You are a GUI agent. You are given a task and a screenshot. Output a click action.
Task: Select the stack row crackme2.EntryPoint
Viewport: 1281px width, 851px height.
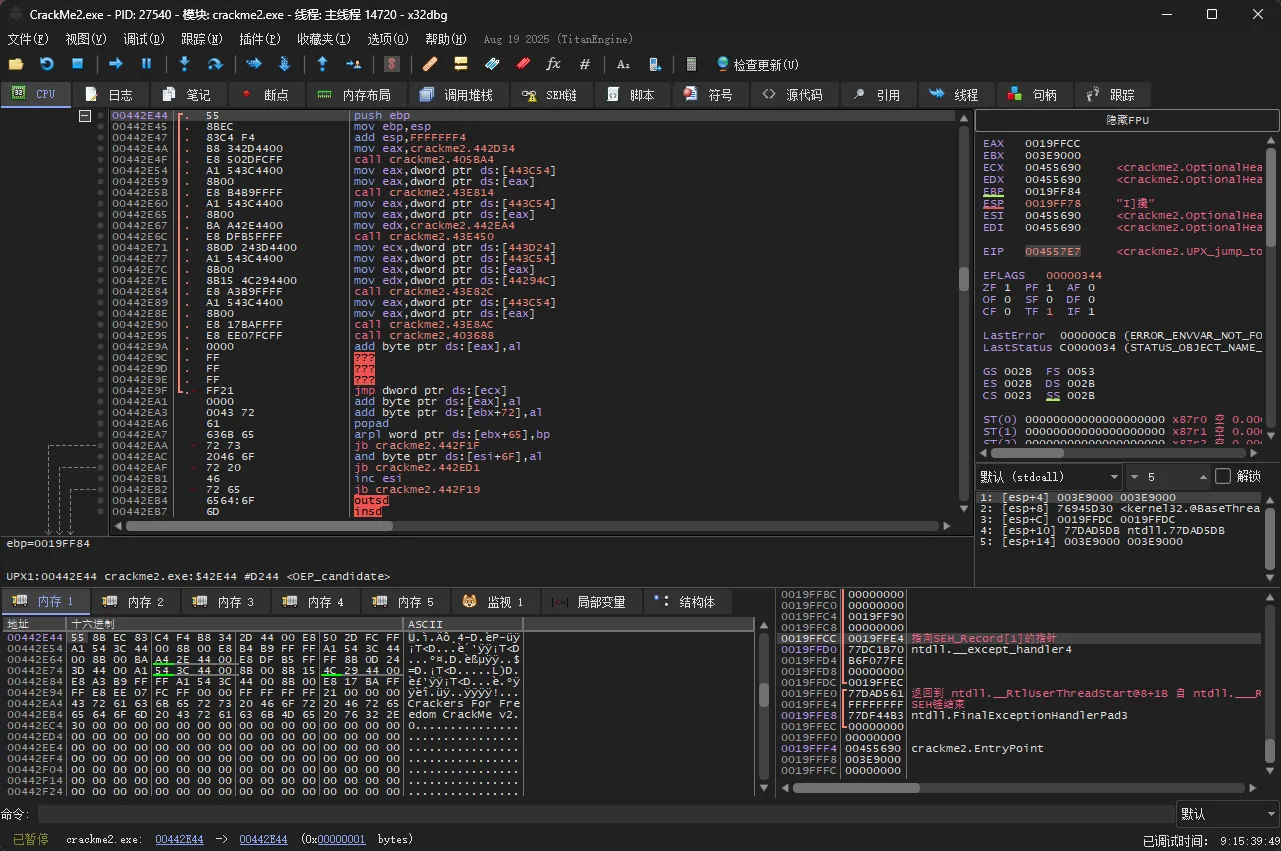(x=1022, y=748)
